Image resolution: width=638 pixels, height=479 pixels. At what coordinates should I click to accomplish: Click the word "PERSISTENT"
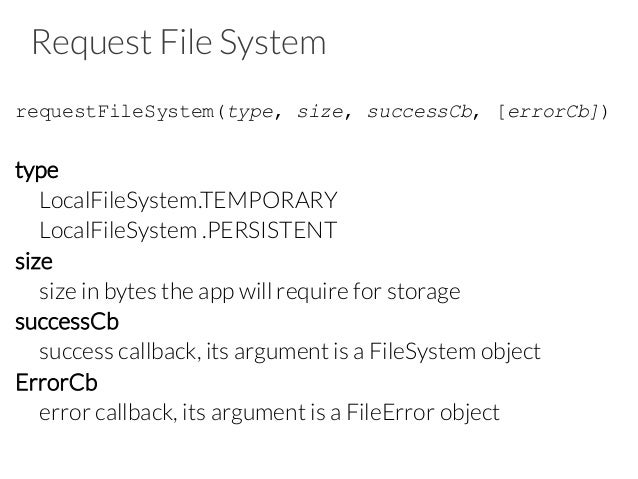[x=274, y=231]
